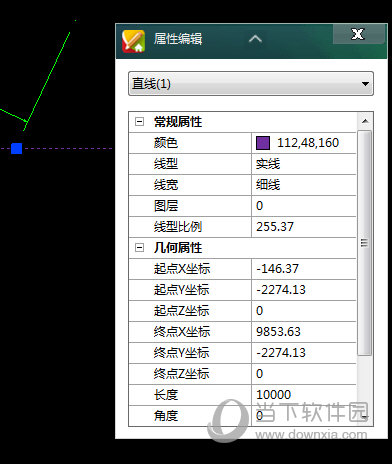Select the 线宽 property label

pos(166,185)
